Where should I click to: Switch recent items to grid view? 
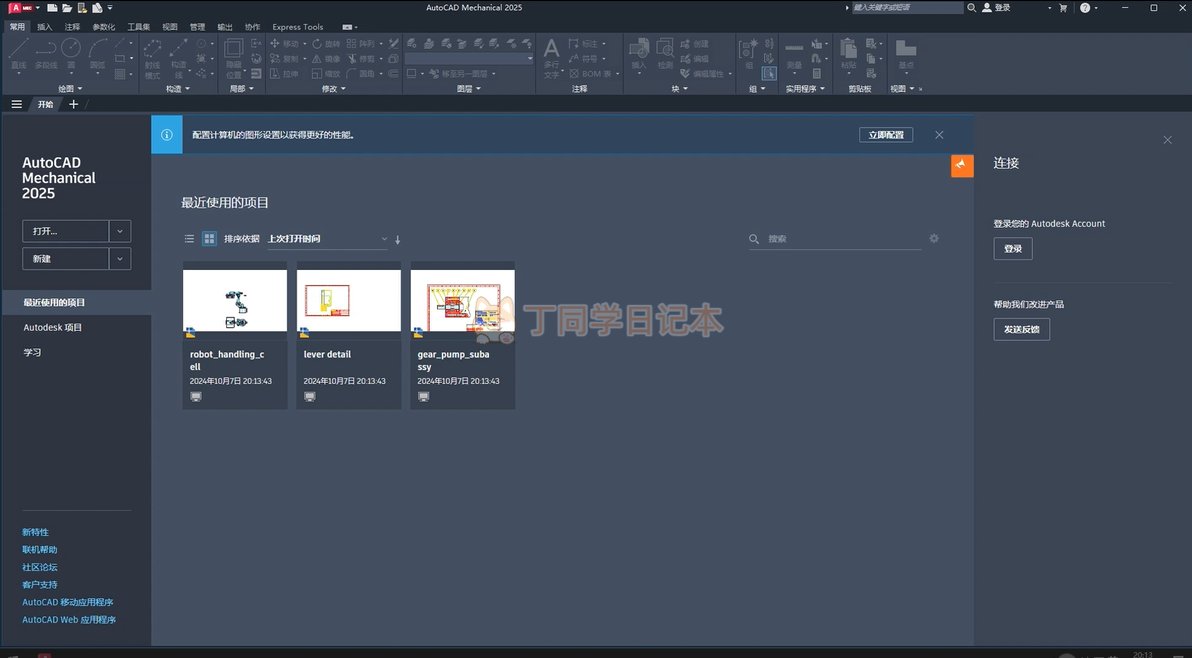[209, 239]
